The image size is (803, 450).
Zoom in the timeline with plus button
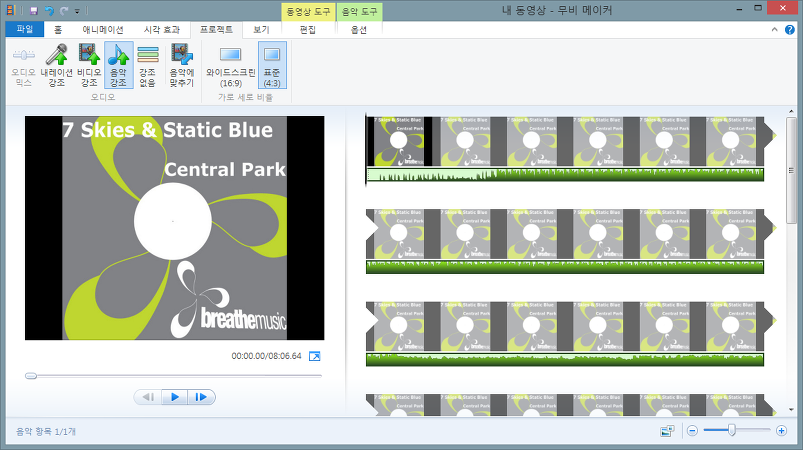pyautogui.click(x=781, y=431)
